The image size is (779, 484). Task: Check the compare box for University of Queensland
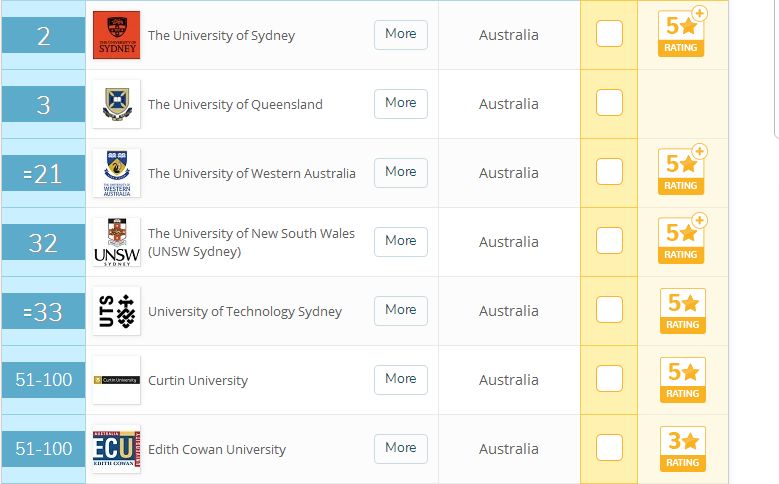[609, 102]
